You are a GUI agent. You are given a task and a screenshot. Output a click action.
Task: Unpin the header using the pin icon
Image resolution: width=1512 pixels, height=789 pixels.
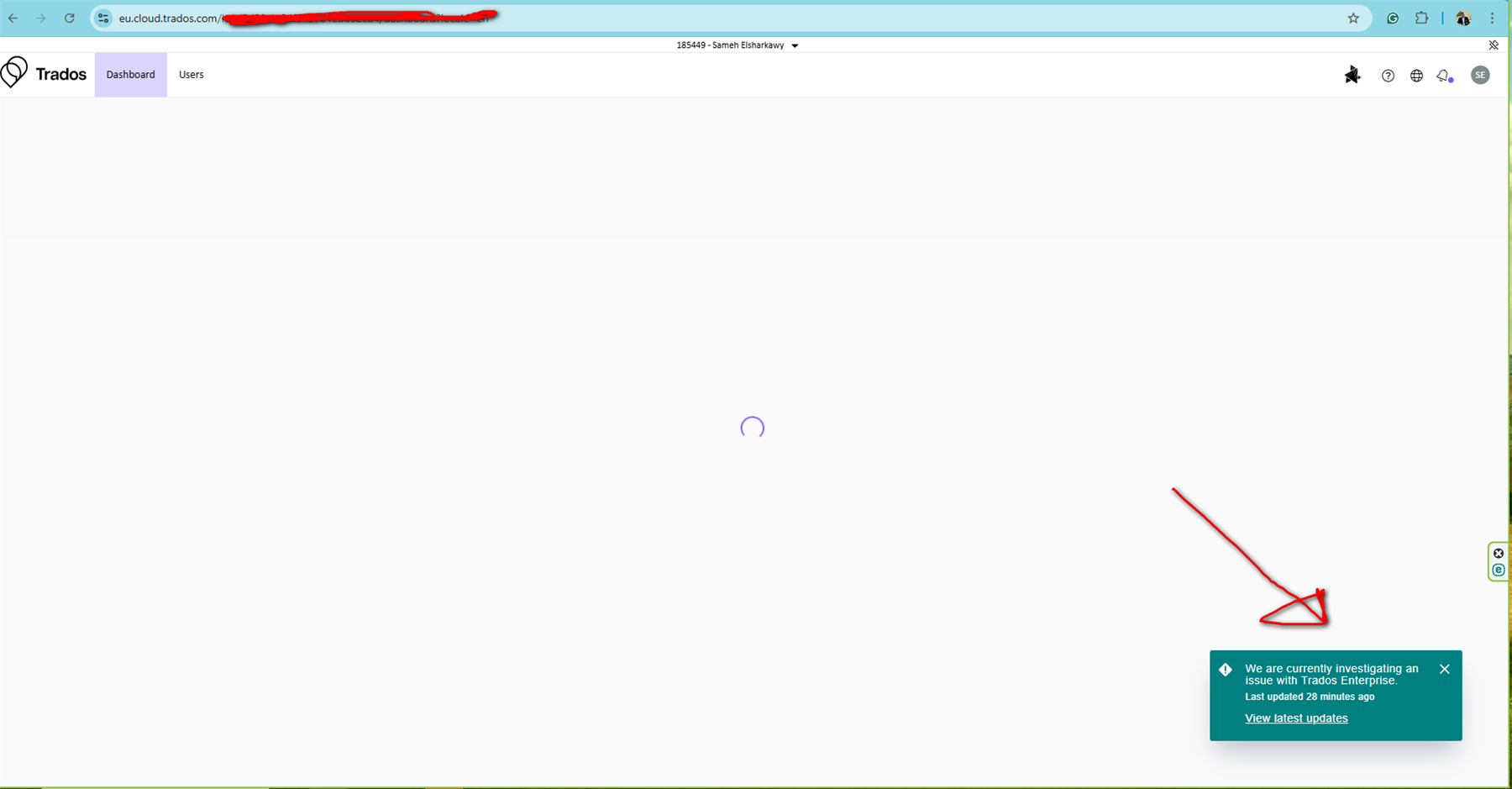[x=1494, y=45]
